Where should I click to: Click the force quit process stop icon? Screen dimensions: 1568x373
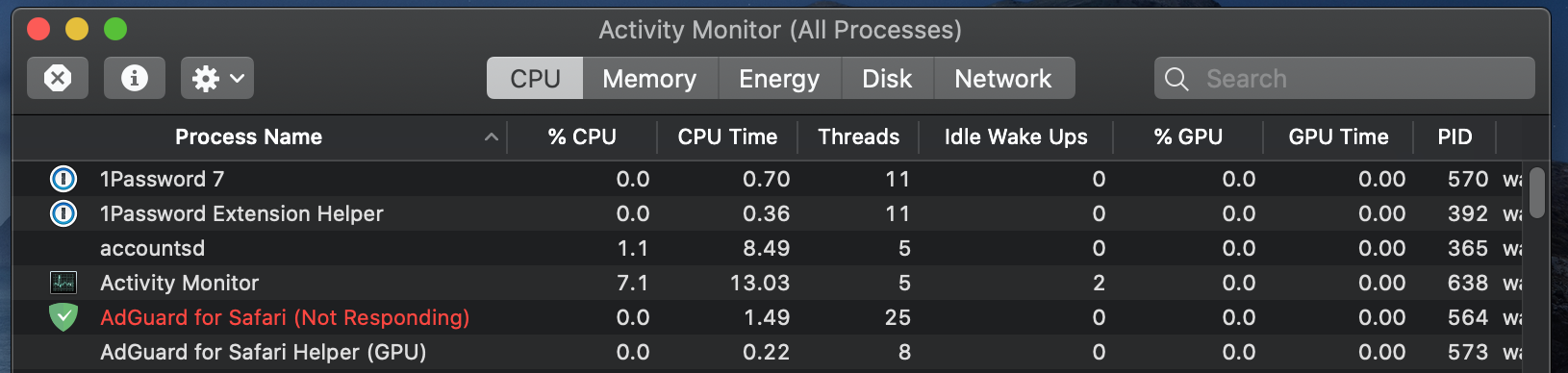click(58, 78)
